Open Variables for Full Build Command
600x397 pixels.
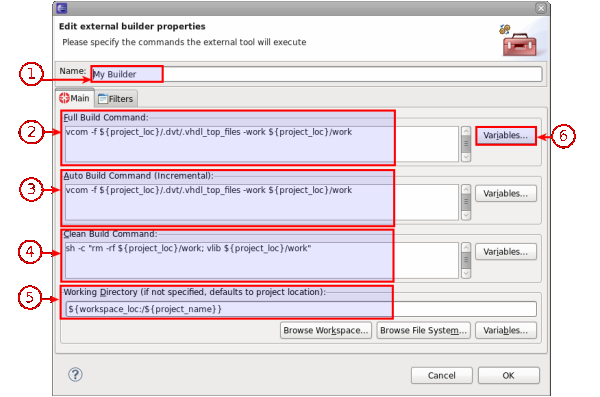(505, 136)
